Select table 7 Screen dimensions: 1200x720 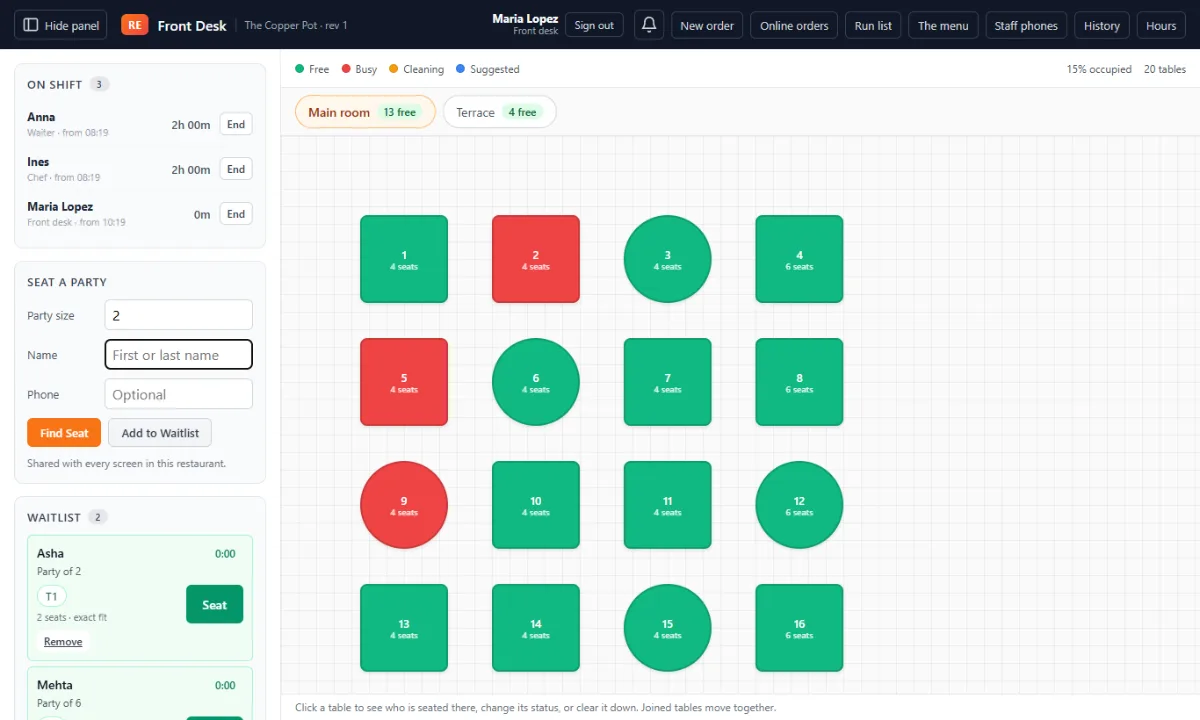pos(668,382)
